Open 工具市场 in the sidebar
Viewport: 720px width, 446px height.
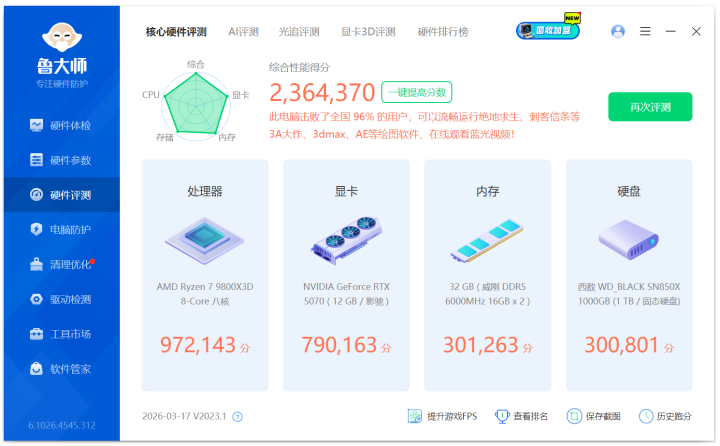click(62, 334)
